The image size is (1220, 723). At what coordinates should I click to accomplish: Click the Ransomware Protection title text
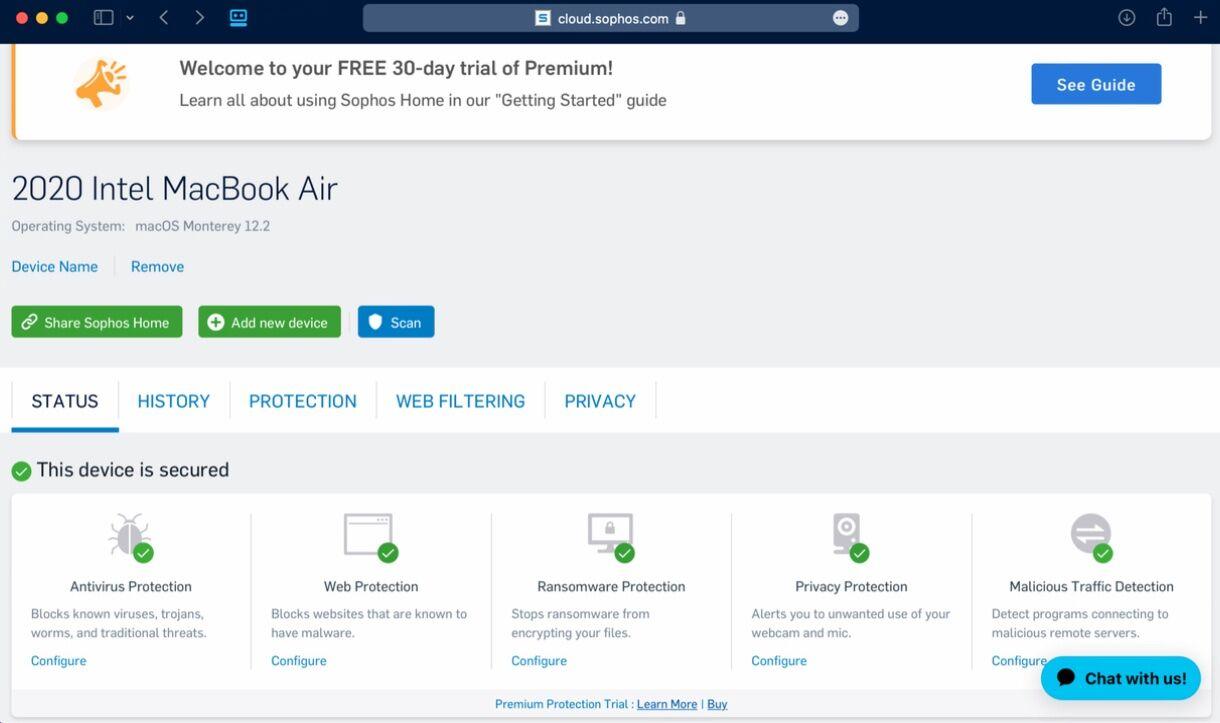point(611,587)
